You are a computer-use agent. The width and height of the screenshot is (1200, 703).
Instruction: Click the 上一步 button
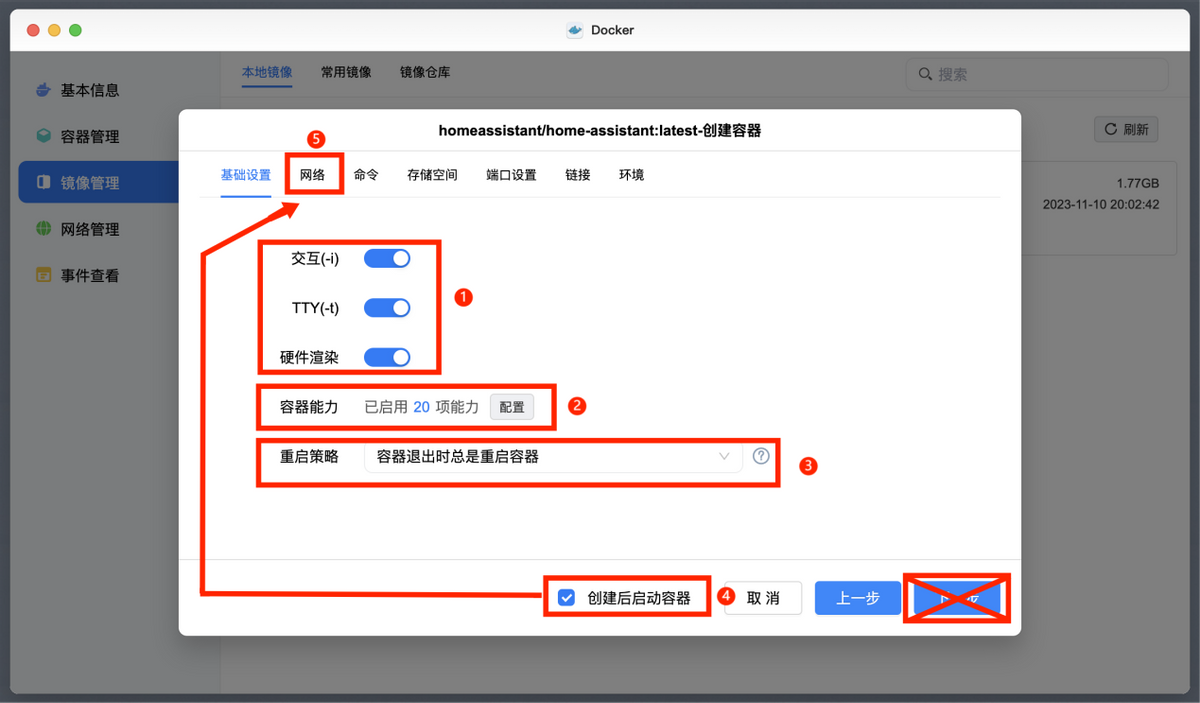858,598
